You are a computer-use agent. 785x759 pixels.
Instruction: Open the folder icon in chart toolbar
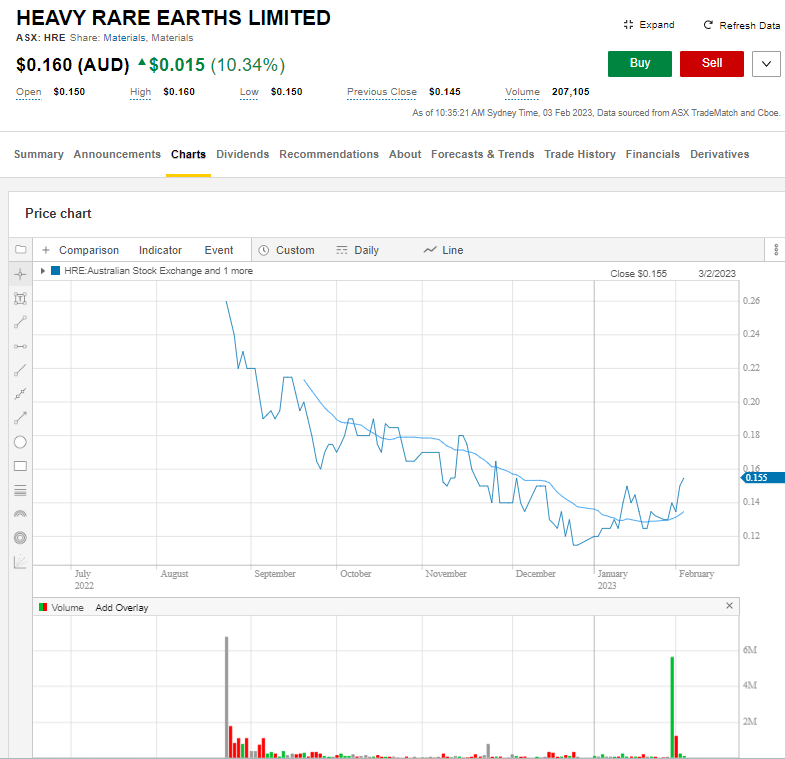[x=21, y=249]
